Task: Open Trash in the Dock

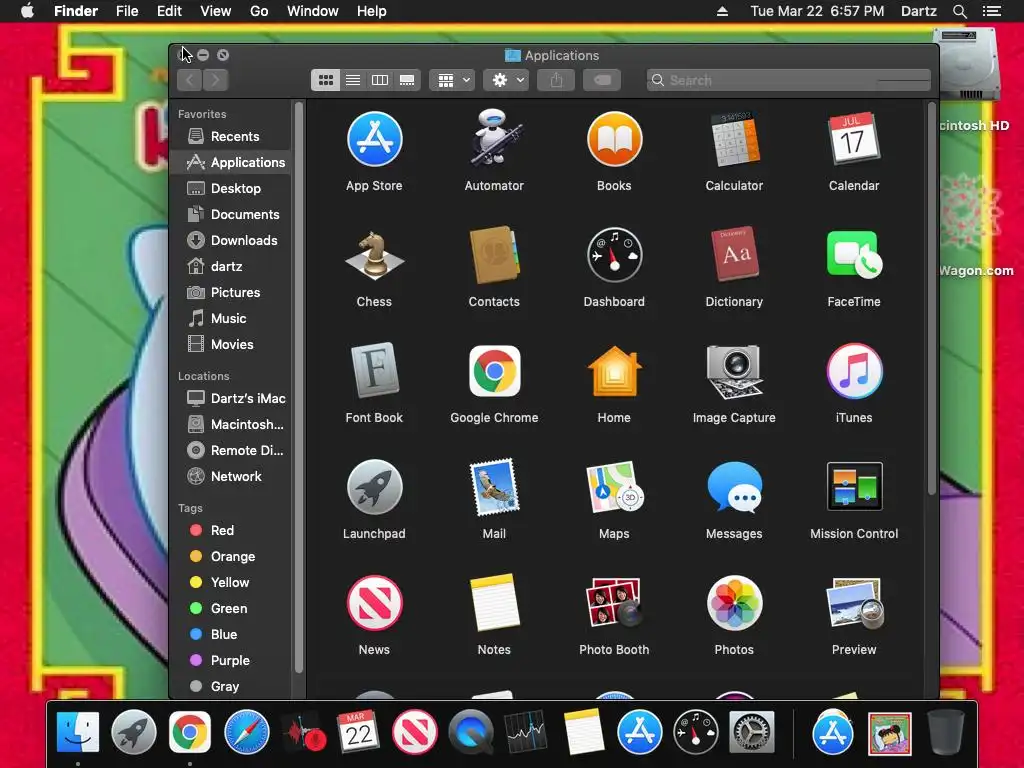Action: (945, 732)
